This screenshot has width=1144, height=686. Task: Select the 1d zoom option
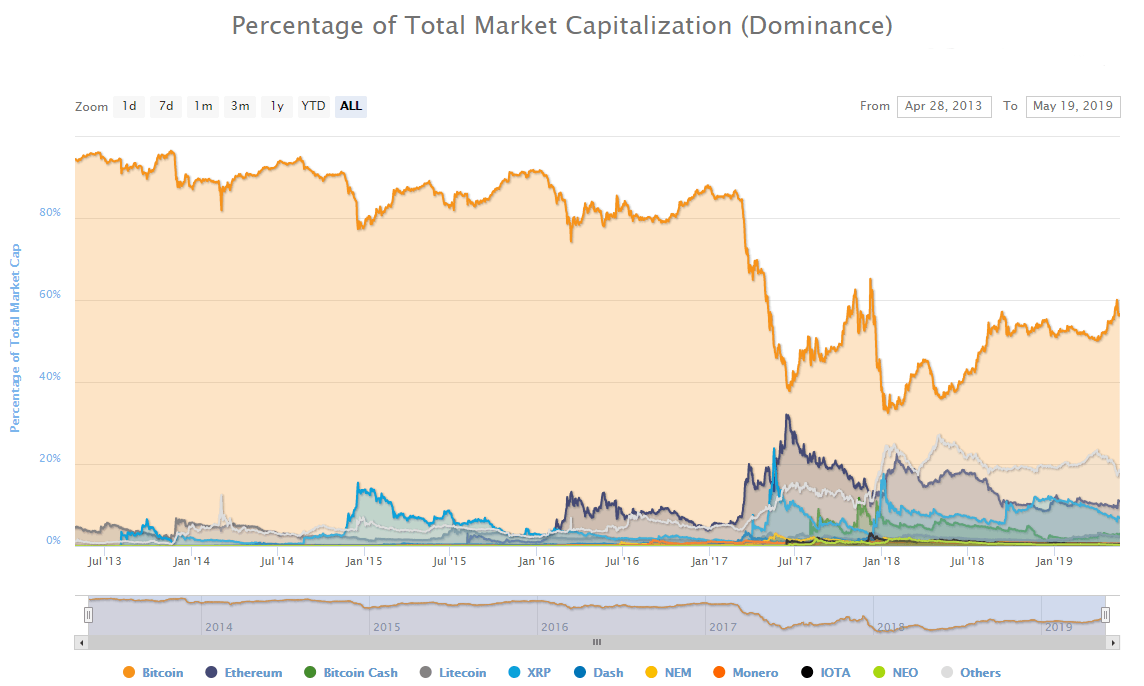pos(128,106)
